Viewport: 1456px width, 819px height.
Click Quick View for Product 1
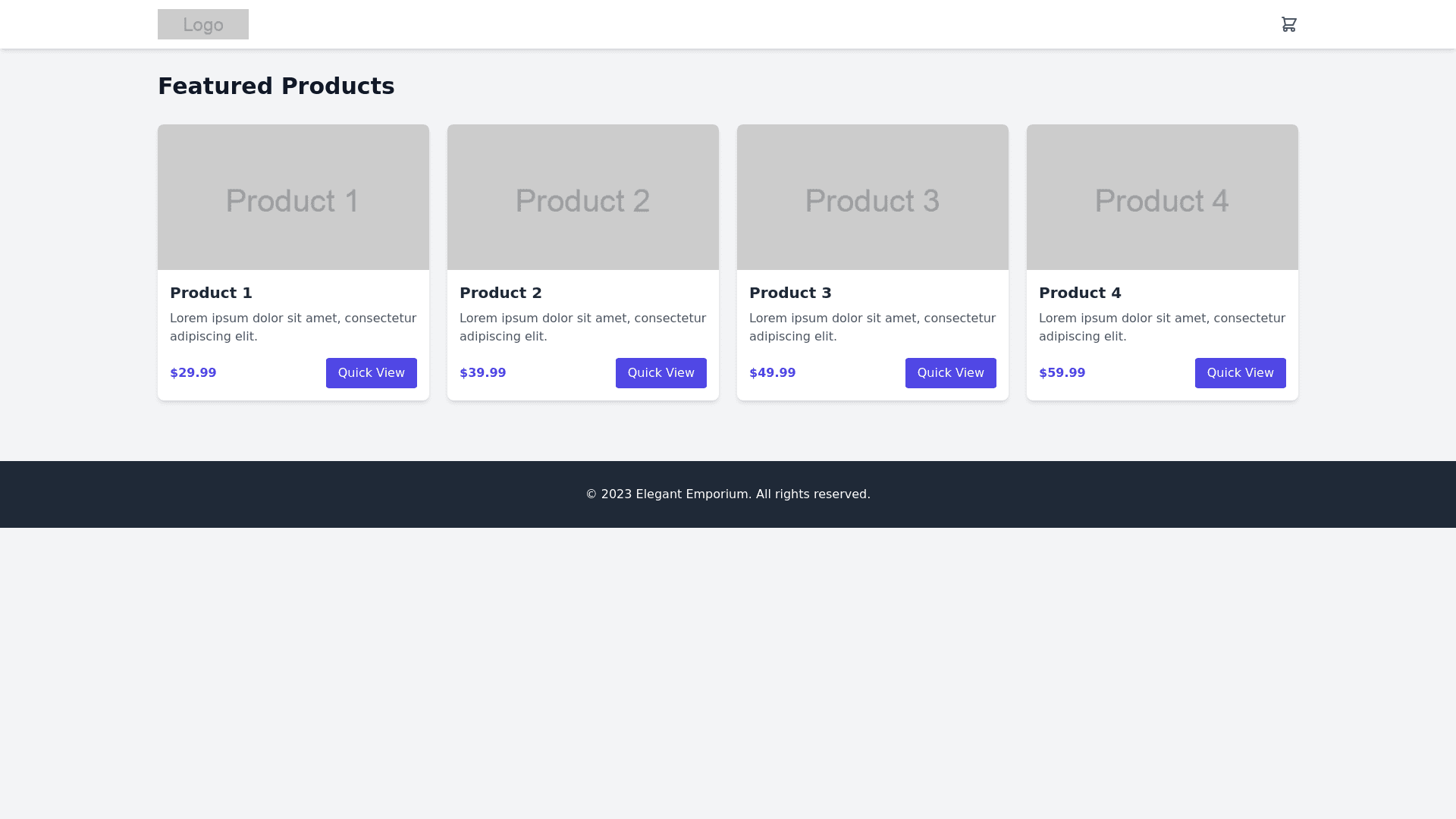[x=371, y=373]
